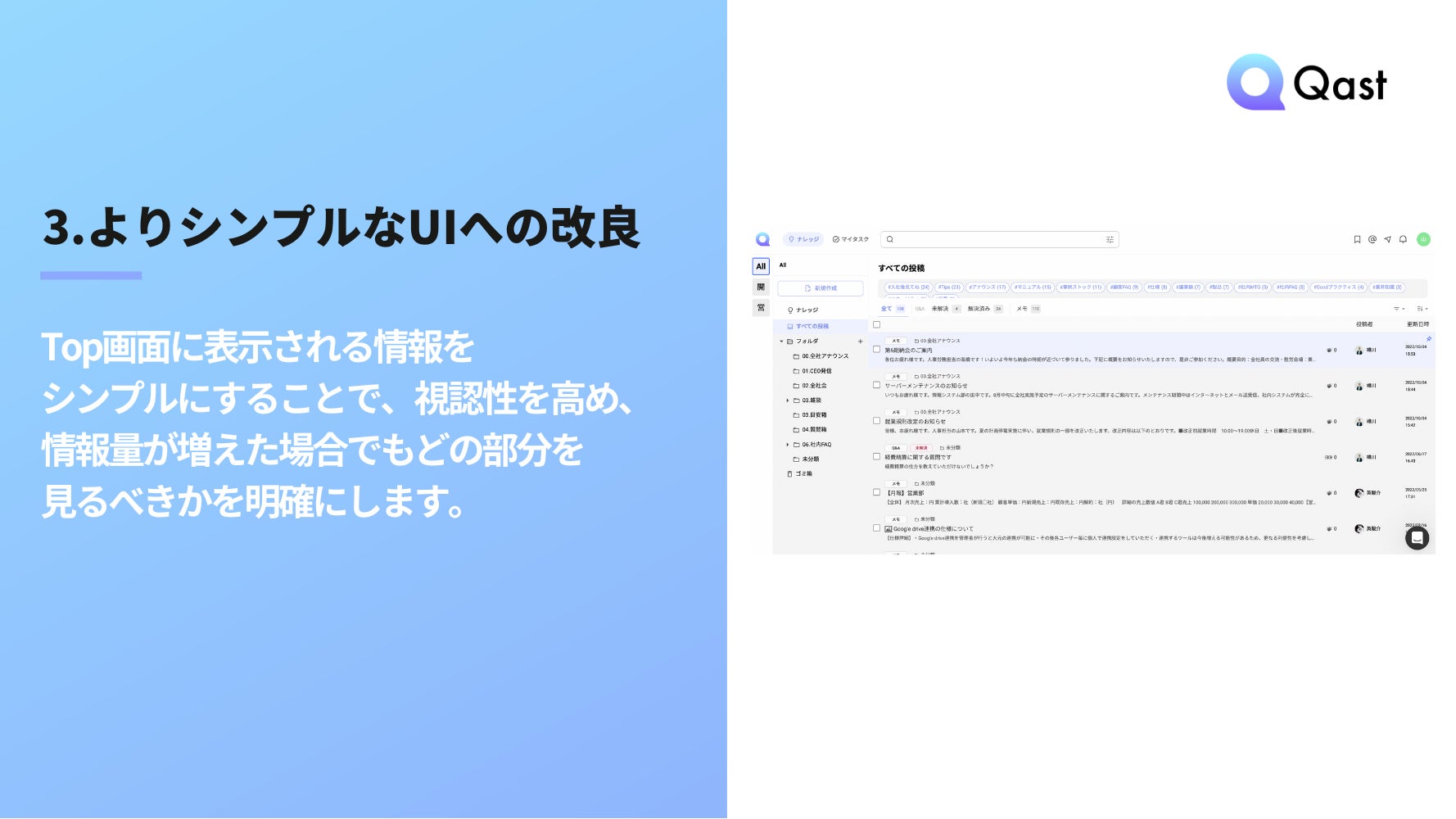Expand the 06.社内FAQ folder

788,445
